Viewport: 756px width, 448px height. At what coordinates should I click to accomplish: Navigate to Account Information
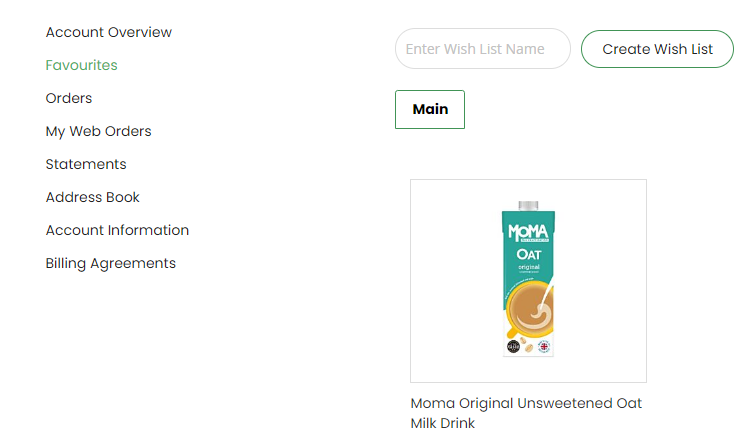click(117, 230)
